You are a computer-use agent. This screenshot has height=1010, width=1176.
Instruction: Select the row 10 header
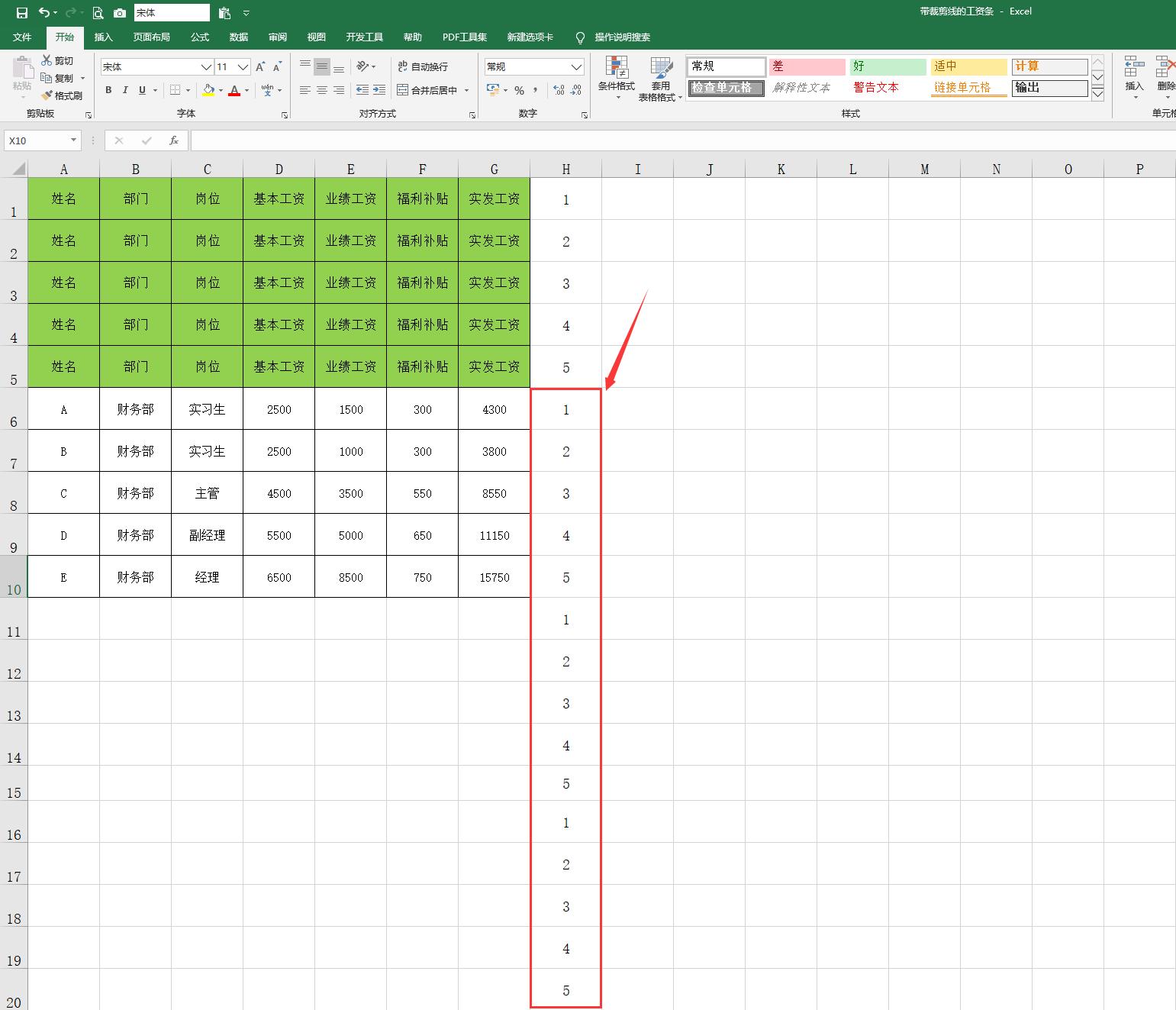tap(14, 576)
